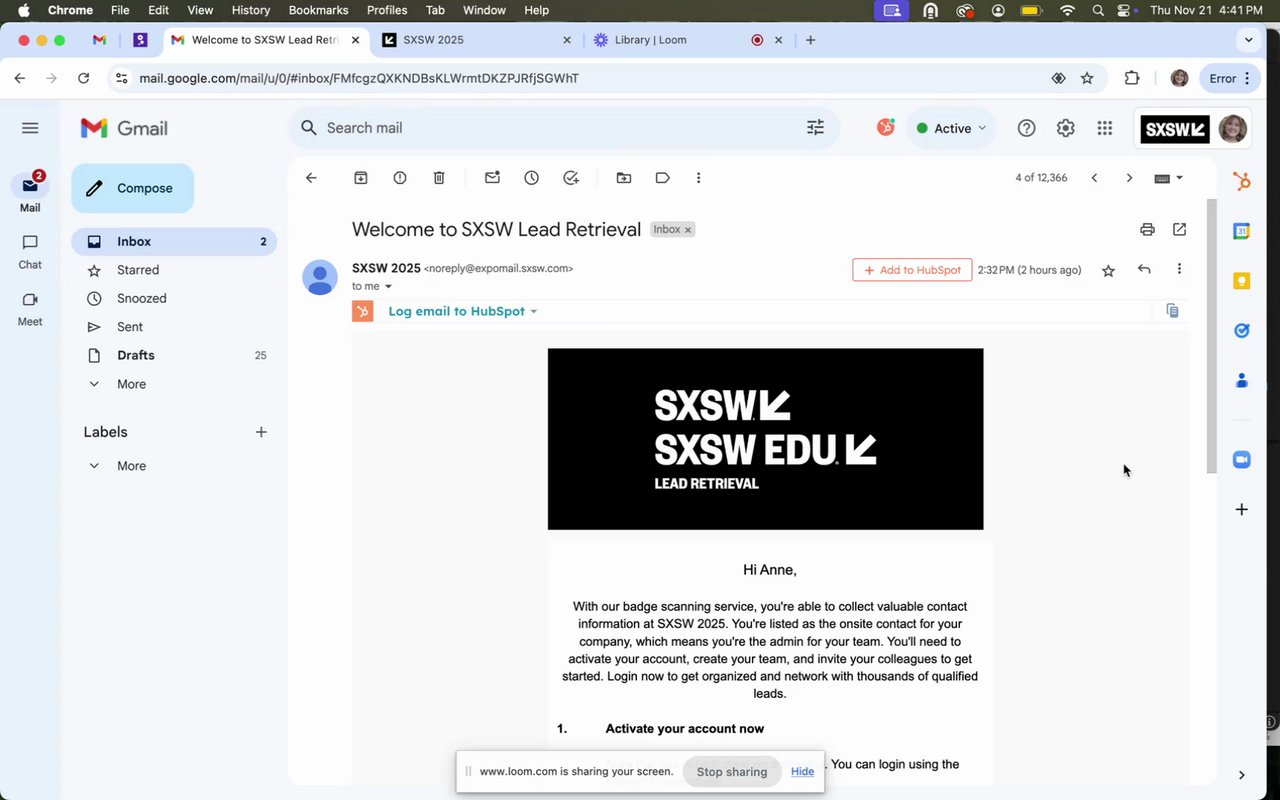
Task: Show details arrow next to 'to me'
Action: click(389, 287)
